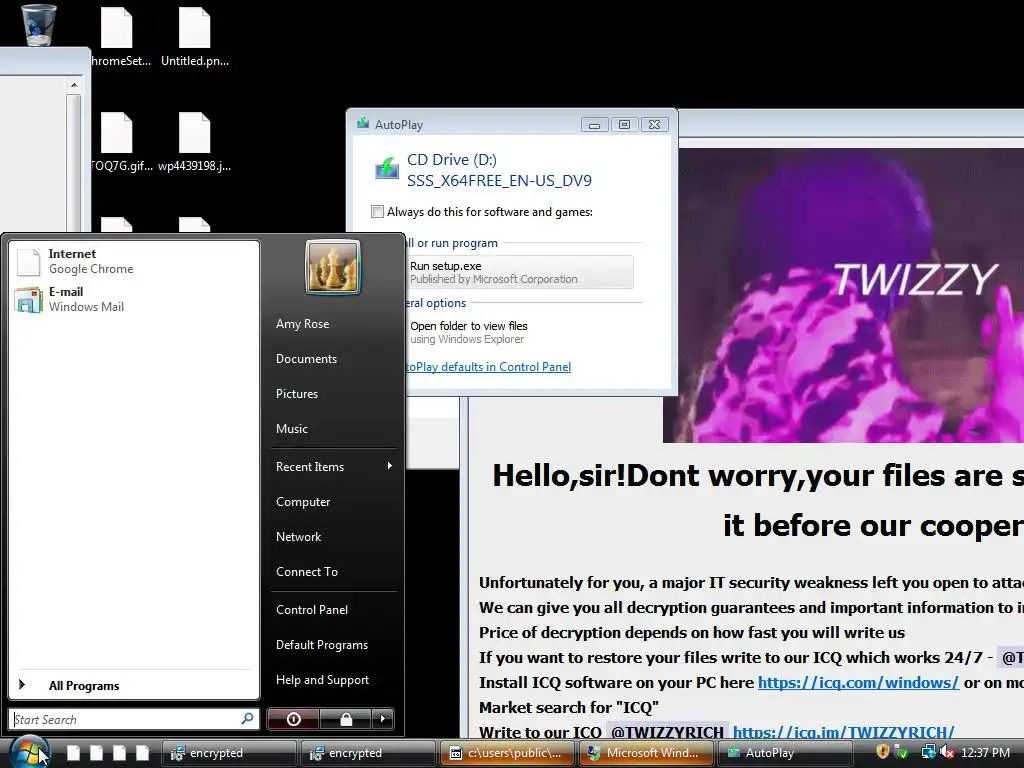Click the 12:37 PM taskbar clock
This screenshot has width=1024, height=768.
tap(985, 753)
